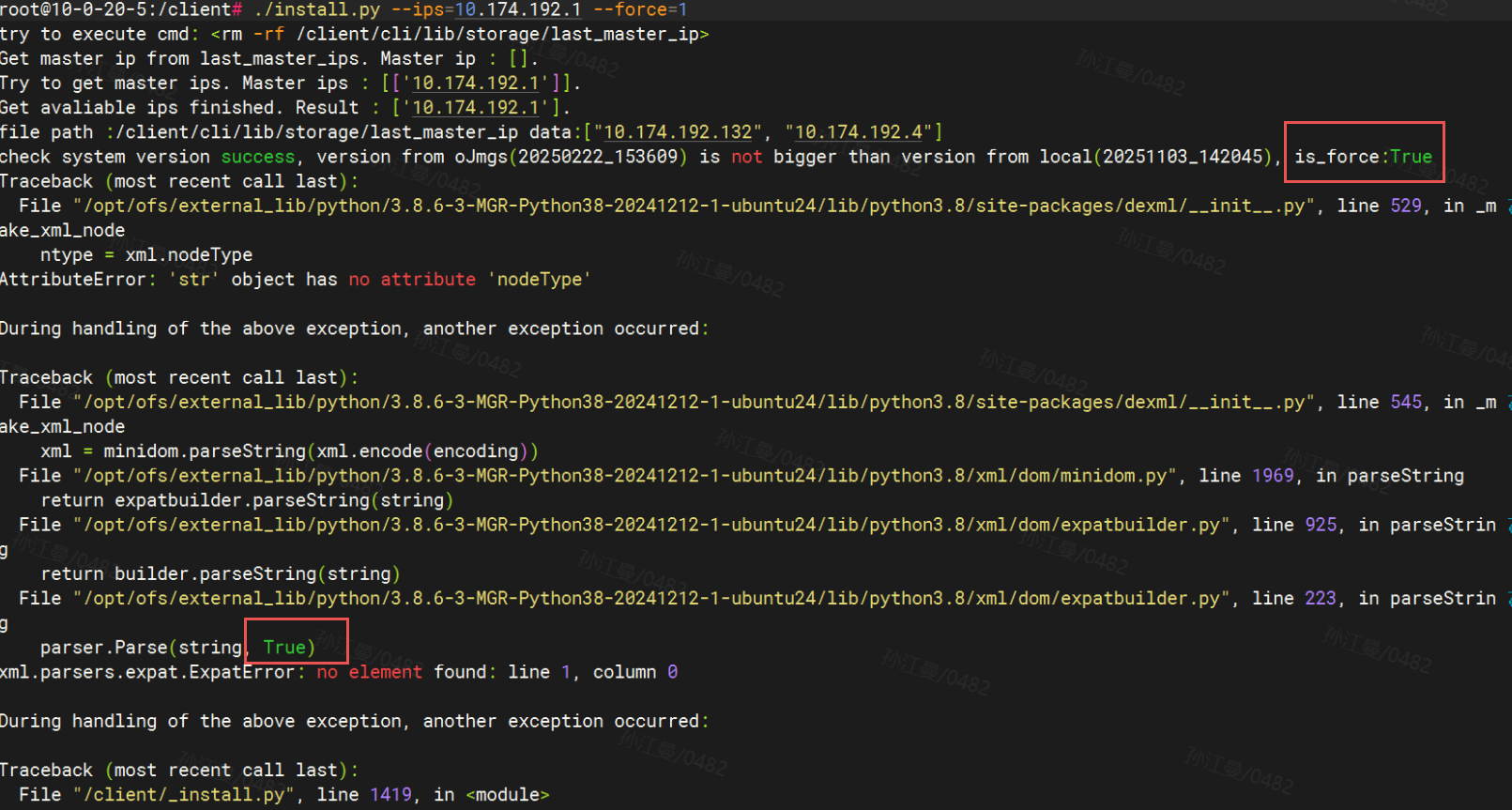
Task: Click line number 925 for expatbuilder.py
Action: [x=1321, y=525]
